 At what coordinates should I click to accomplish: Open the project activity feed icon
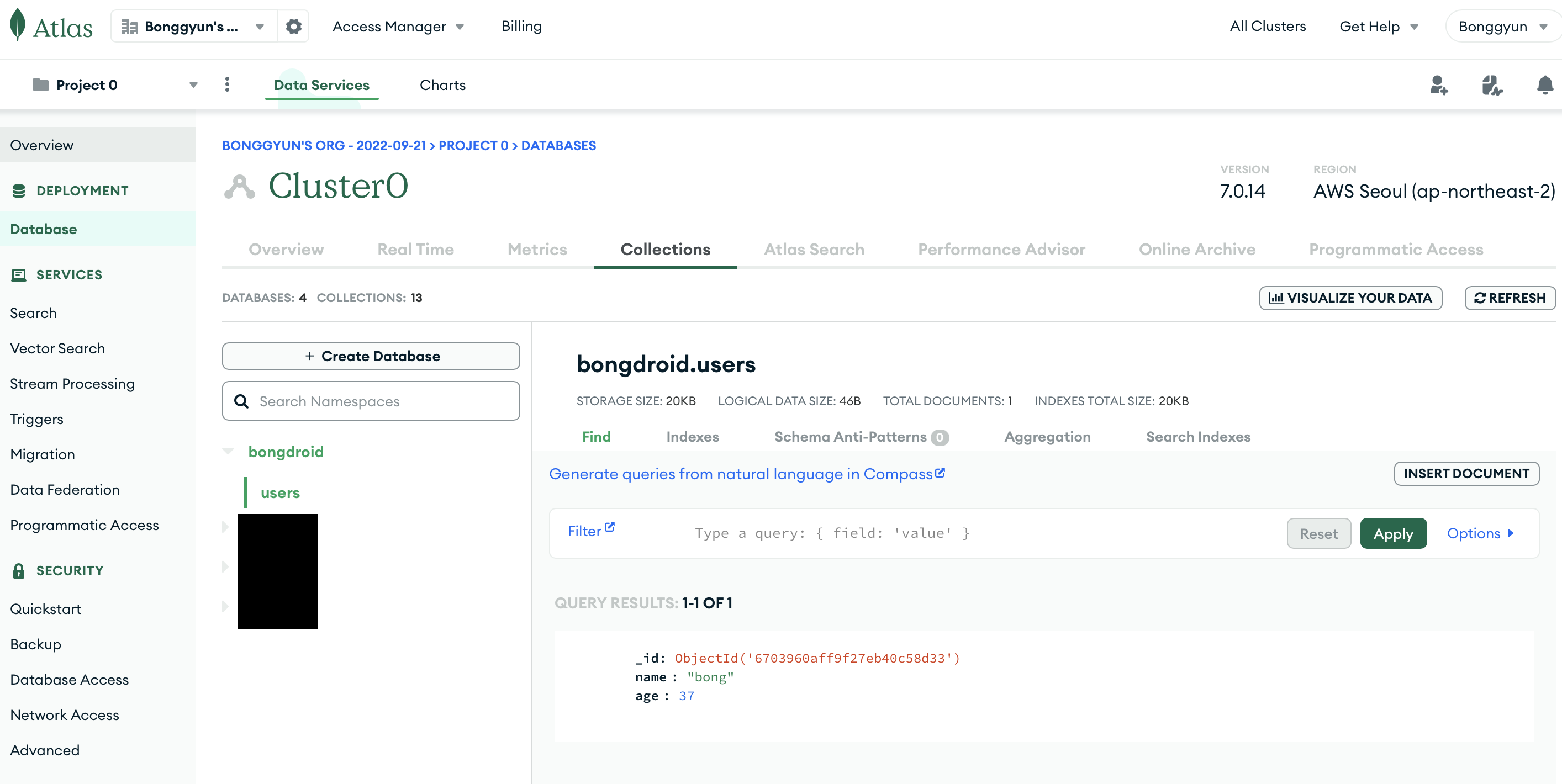pos(1492,85)
